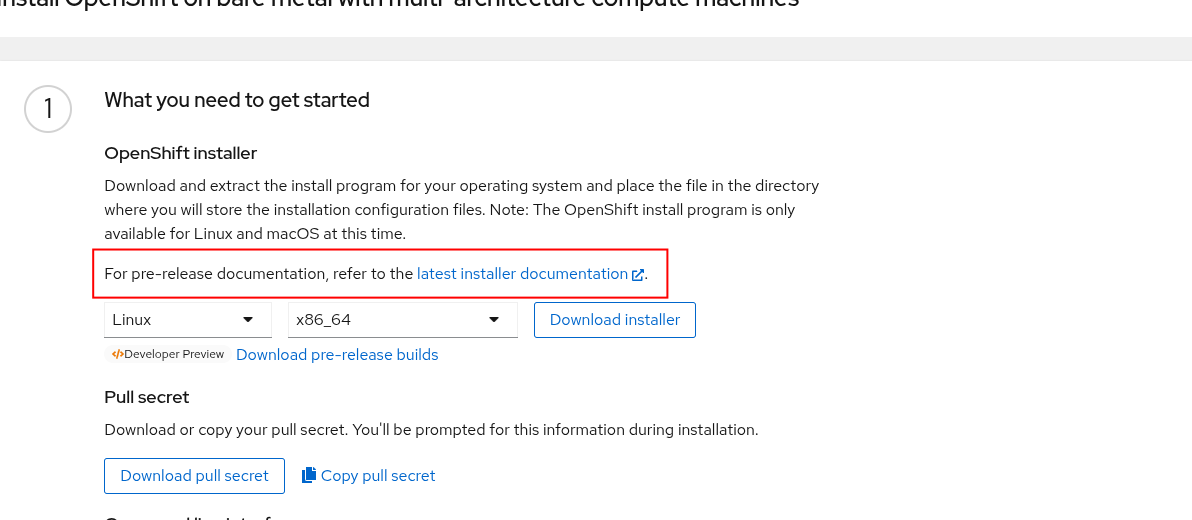Click external link icon after installer documentation
1192x520 pixels.
638,275
